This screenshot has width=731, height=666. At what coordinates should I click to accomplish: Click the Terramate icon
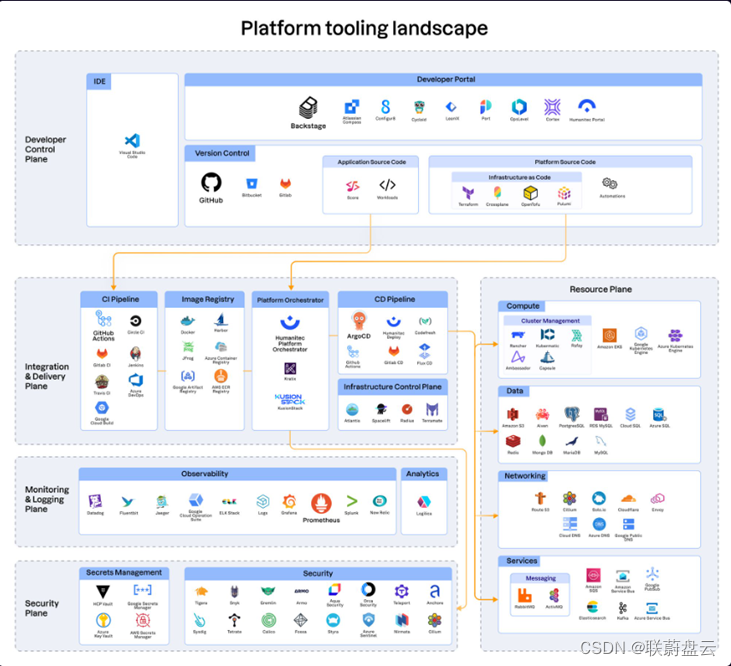[x=432, y=410]
